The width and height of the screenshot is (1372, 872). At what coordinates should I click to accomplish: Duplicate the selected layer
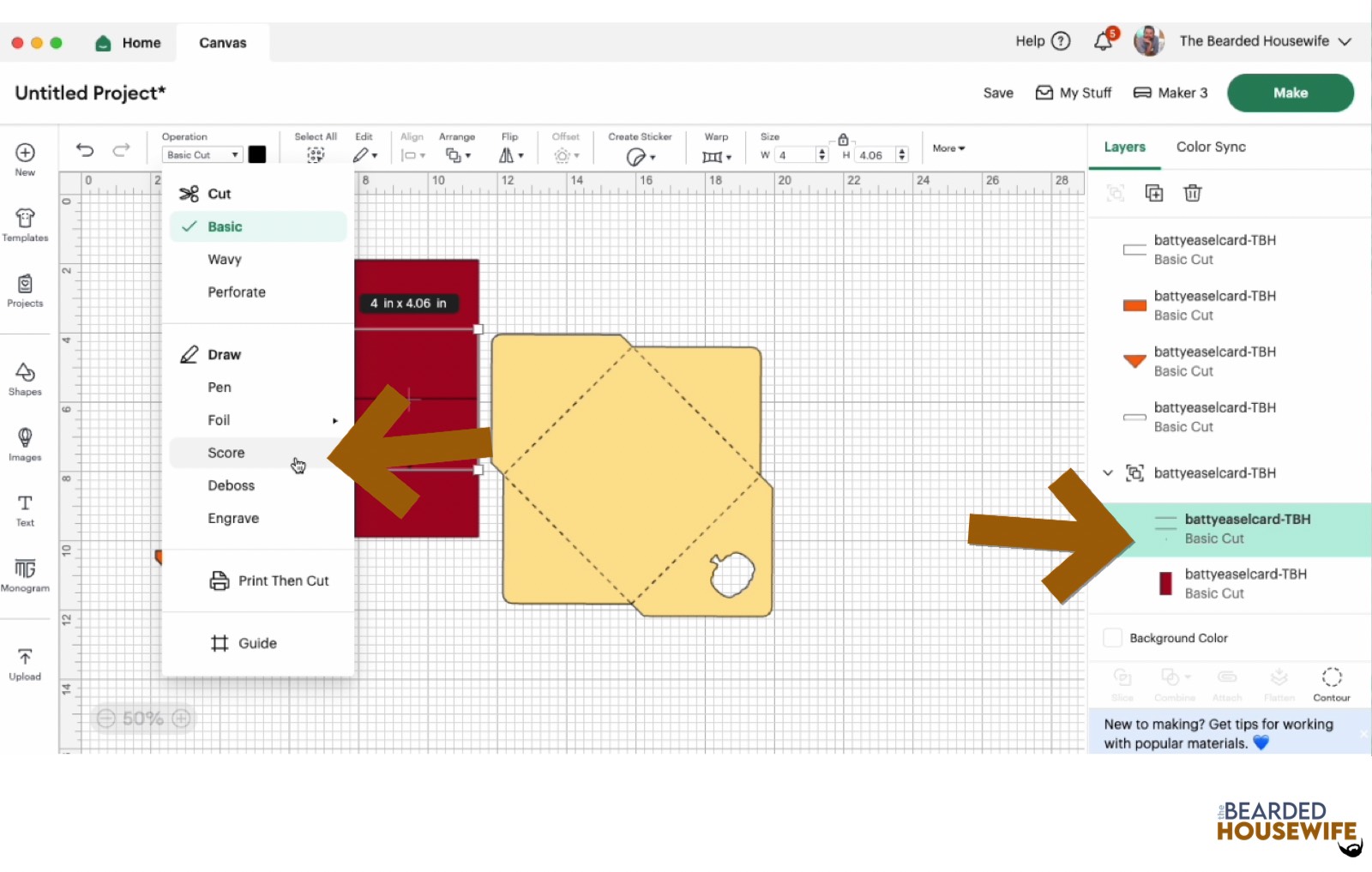point(1154,193)
